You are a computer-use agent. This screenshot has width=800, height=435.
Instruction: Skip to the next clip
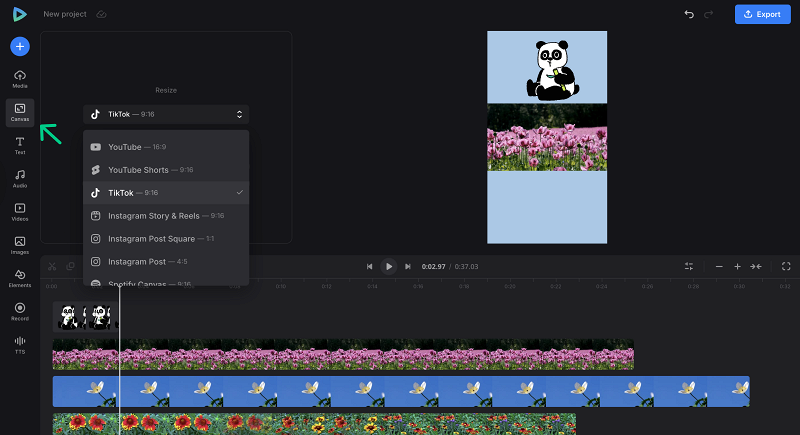(408, 266)
